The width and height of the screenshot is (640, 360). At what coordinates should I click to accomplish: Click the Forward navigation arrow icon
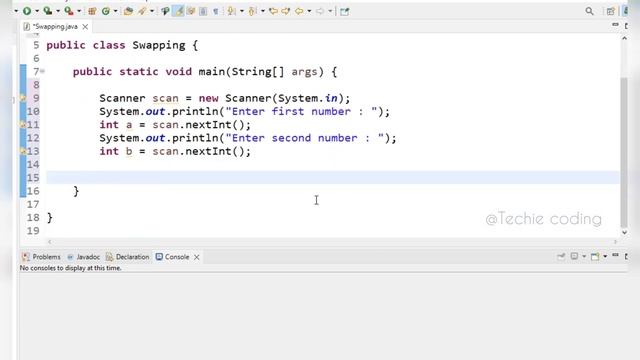pyautogui.click(x=320, y=11)
